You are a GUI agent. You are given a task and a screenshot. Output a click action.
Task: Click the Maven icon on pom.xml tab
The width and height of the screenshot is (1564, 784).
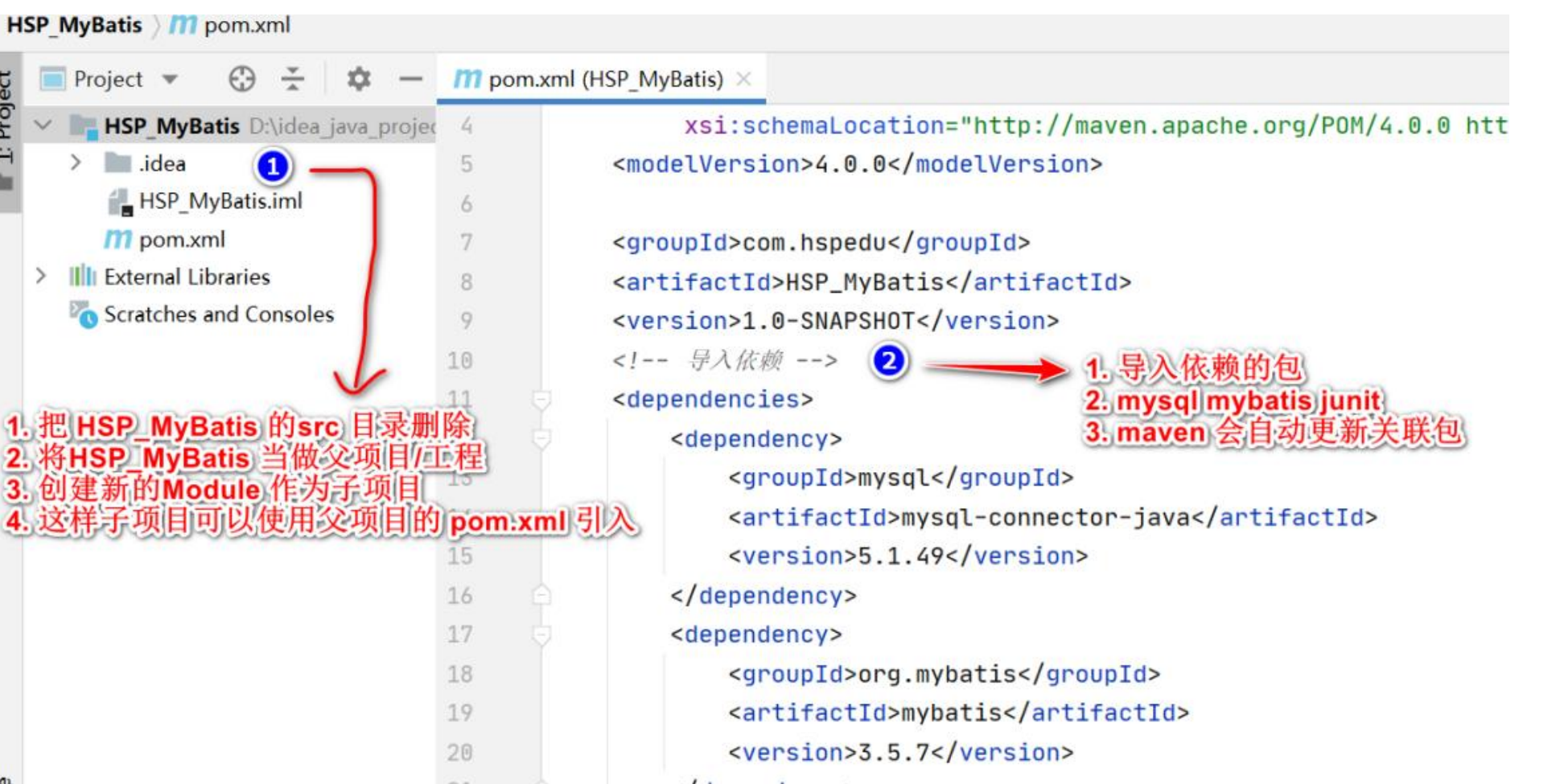click(x=467, y=79)
